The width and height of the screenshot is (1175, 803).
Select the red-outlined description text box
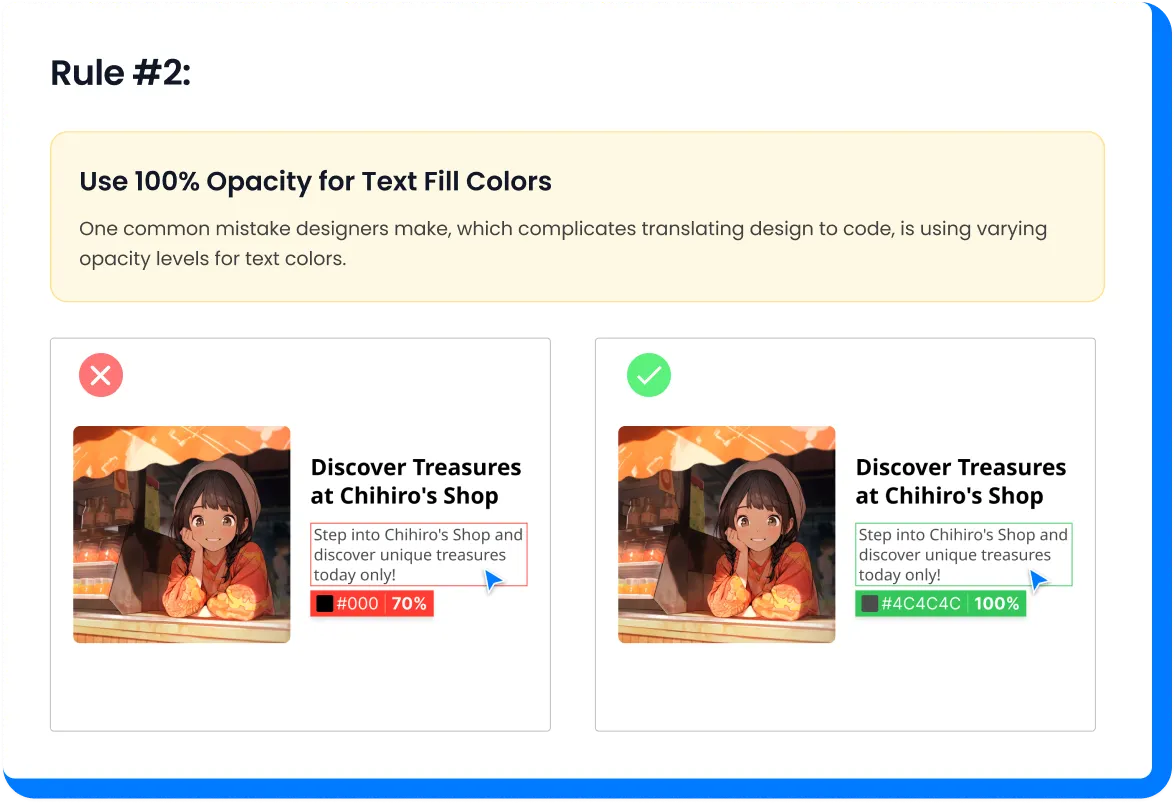419,554
